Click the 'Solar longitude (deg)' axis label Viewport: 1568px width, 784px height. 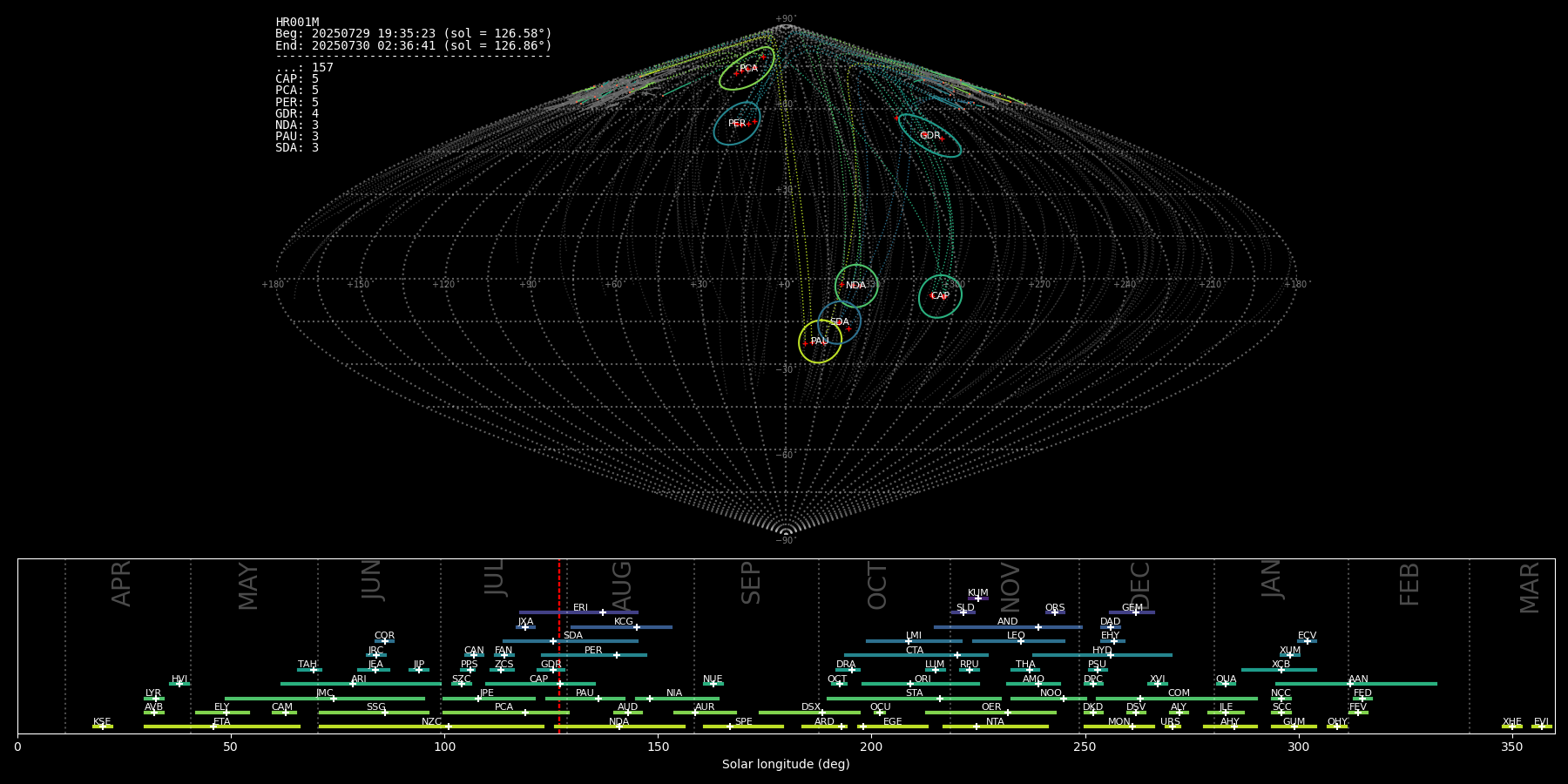(x=786, y=765)
